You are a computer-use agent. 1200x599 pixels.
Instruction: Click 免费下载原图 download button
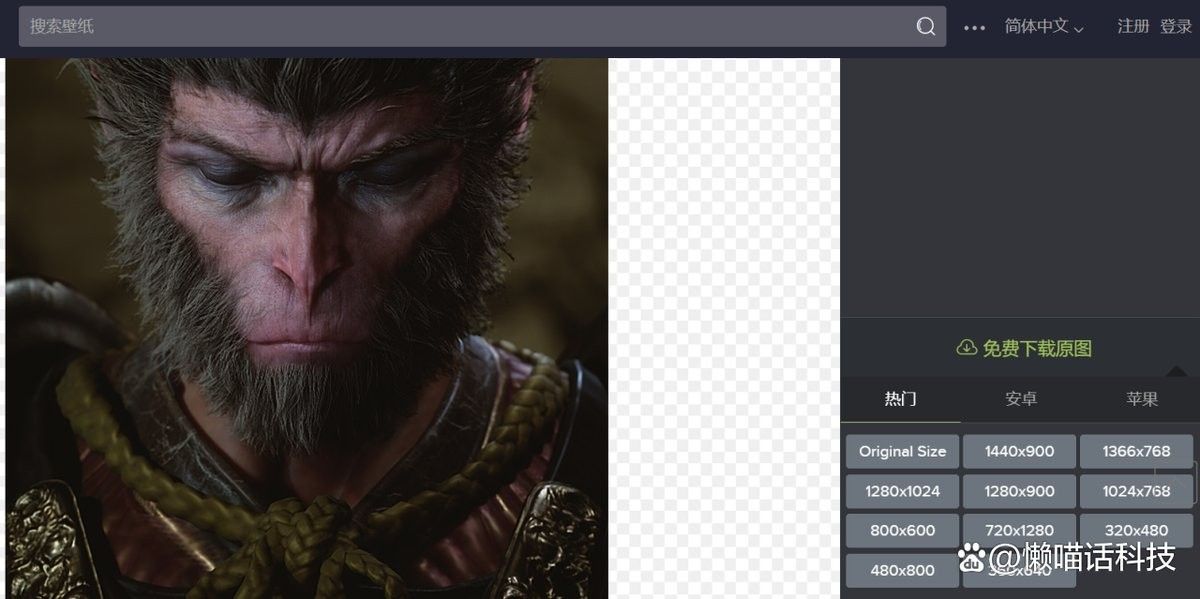pyautogui.click(x=1024, y=348)
